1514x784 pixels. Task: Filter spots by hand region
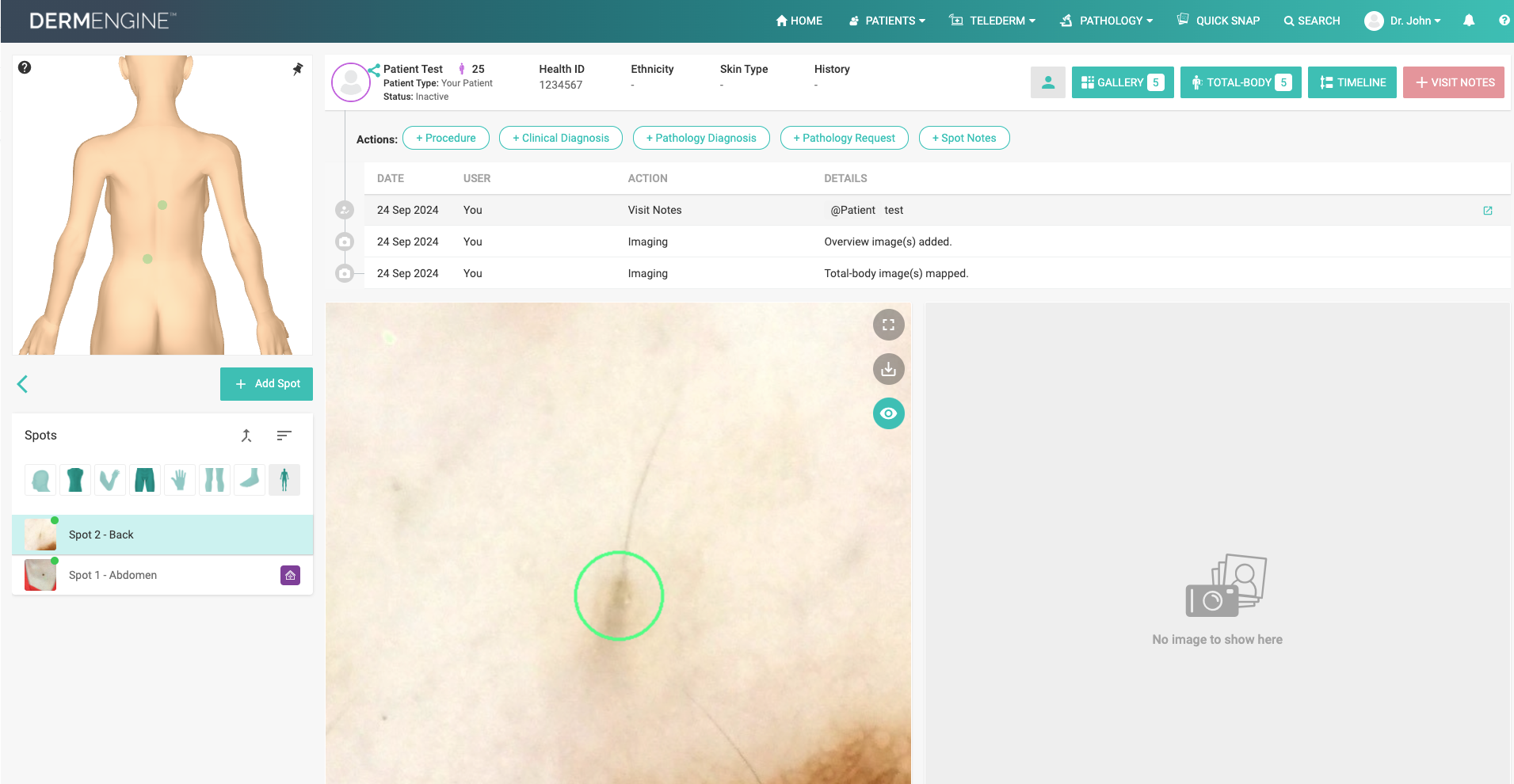pyautogui.click(x=180, y=480)
